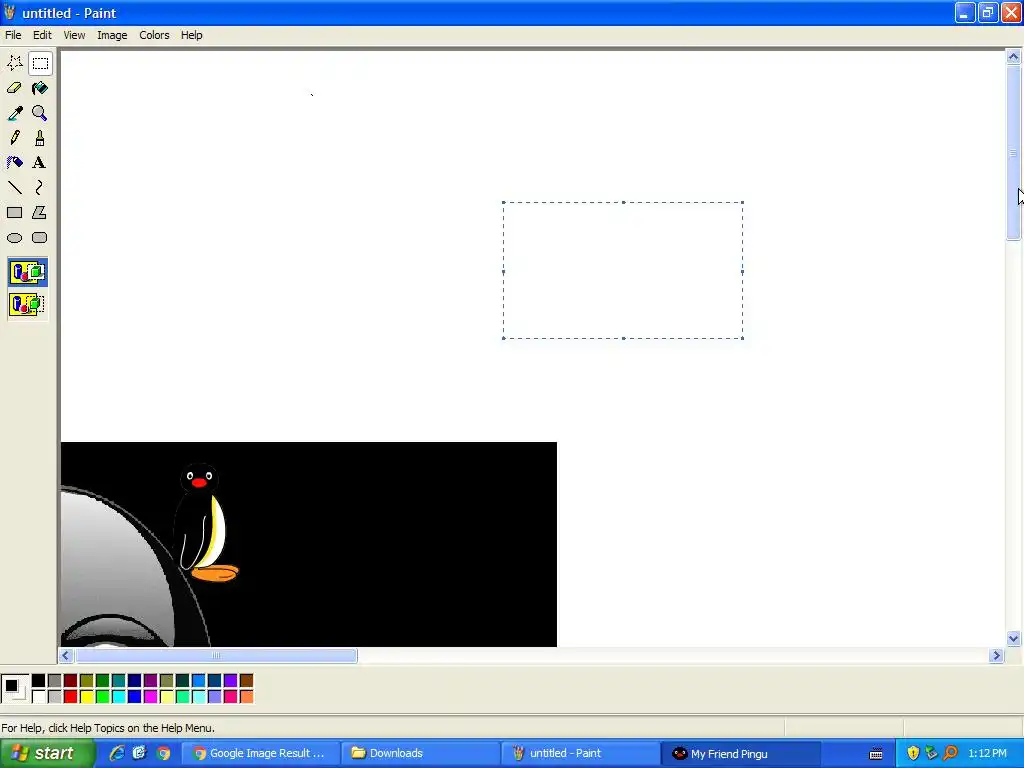Select the rectangular Select tool

(x=40, y=63)
